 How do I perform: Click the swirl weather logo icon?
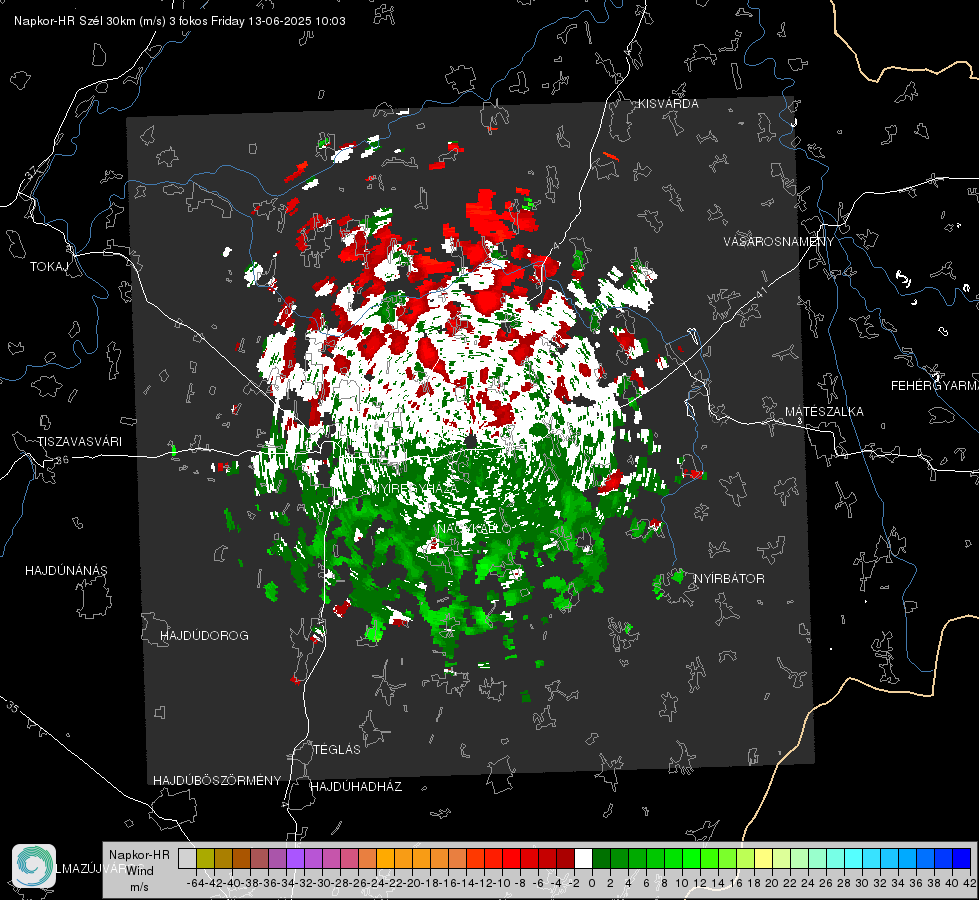click(x=34, y=866)
